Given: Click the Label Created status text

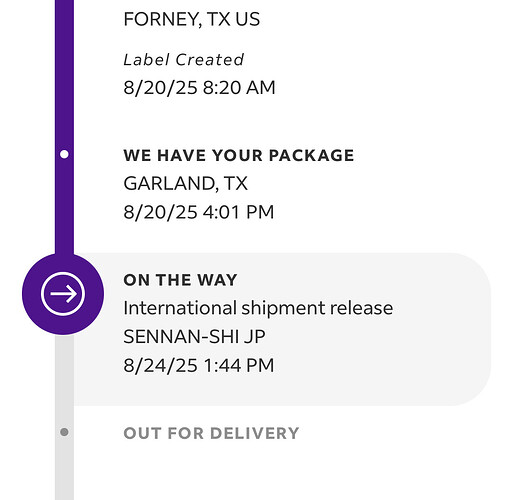Looking at the screenshot, I should coord(184,60).
